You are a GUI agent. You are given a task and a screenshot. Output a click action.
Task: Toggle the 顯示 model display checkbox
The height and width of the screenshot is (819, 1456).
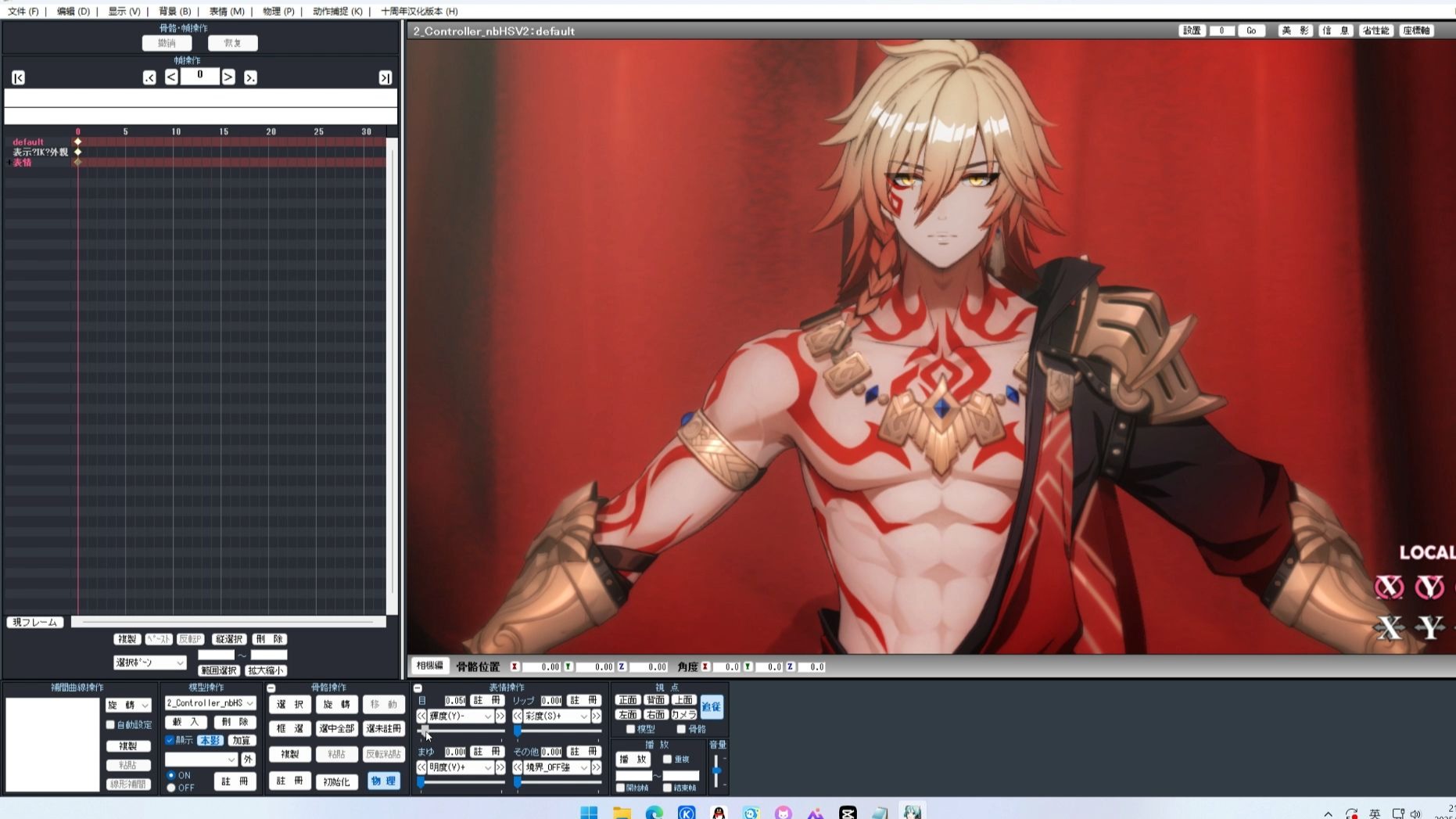170,740
